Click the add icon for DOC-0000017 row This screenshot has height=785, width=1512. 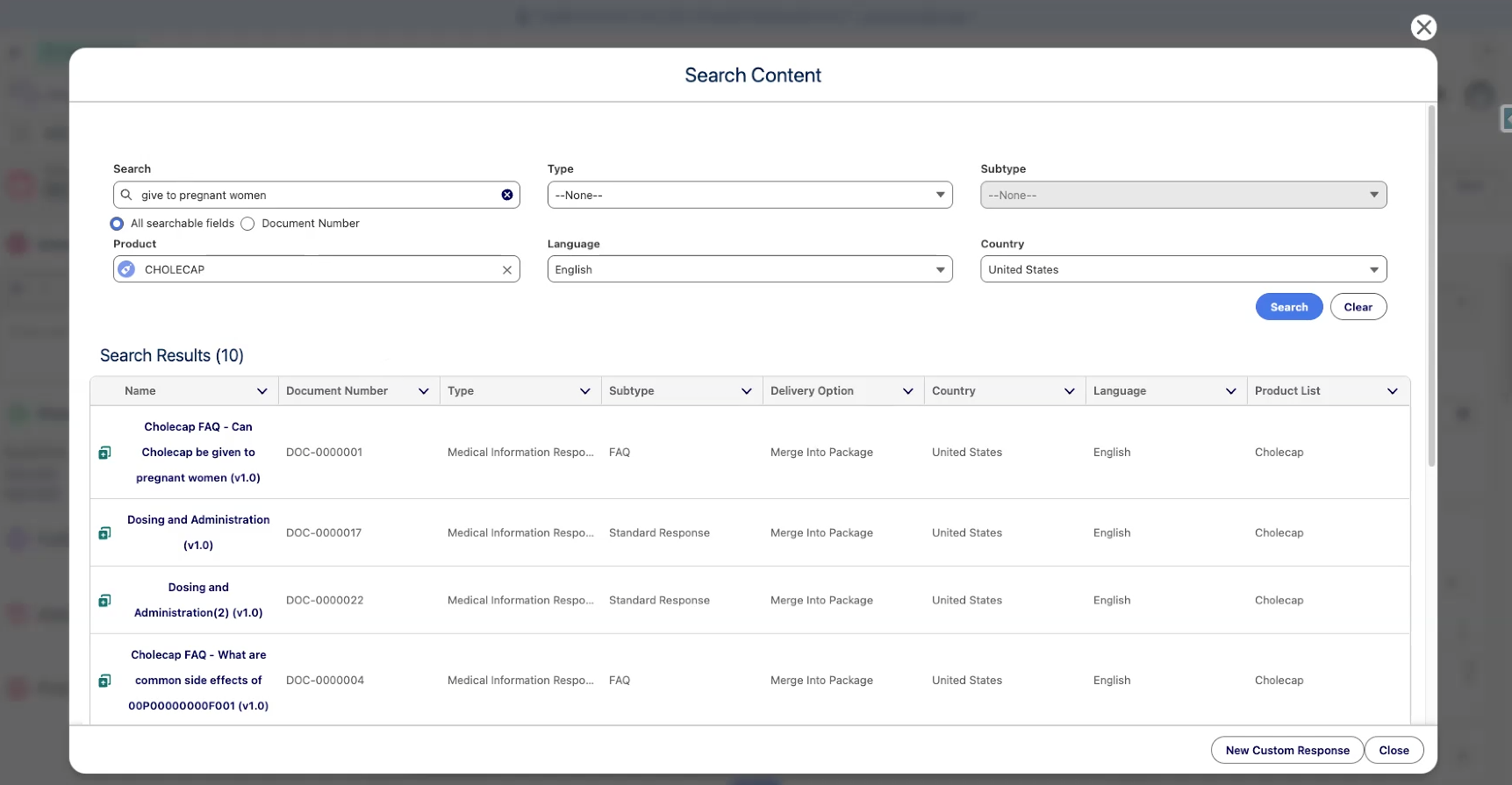[x=104, y=533]
